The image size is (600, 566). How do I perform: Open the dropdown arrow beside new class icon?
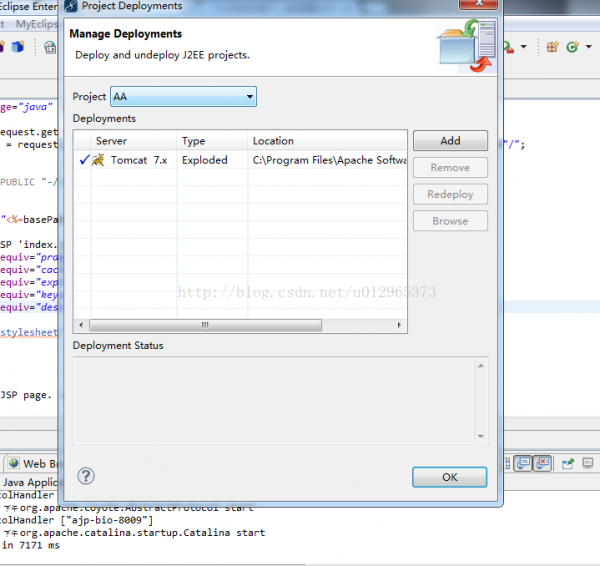point(589,47)
